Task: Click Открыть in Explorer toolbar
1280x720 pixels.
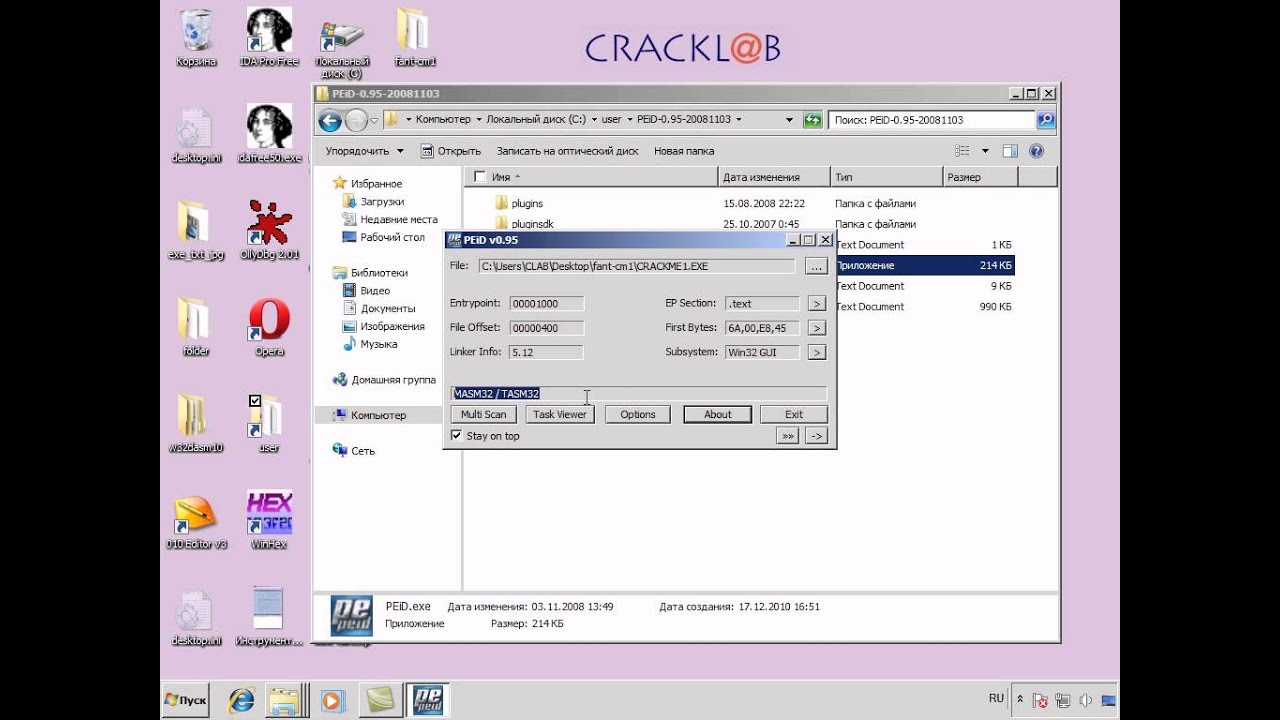Action: point(451,151)
